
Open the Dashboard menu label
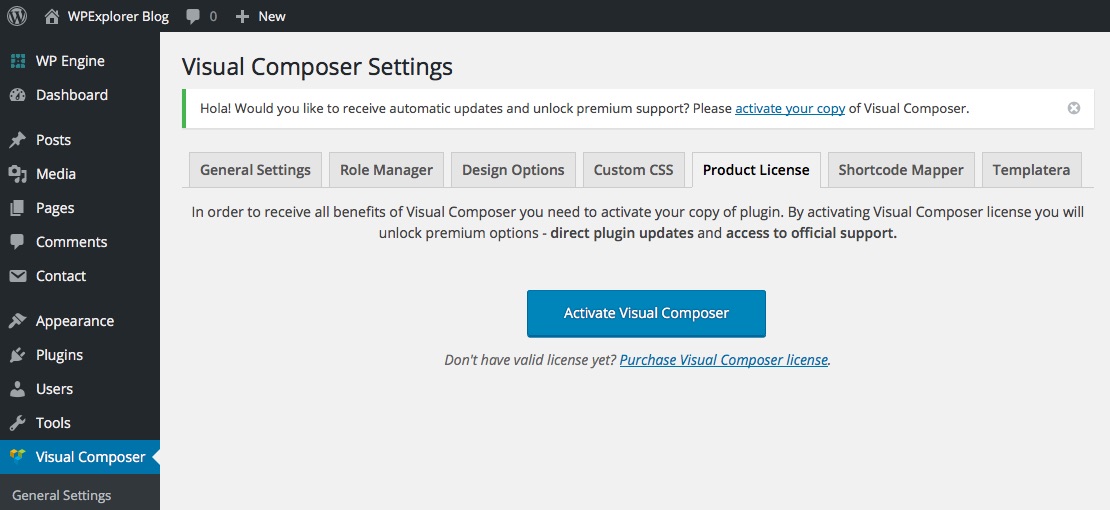(x=72, y=95)
